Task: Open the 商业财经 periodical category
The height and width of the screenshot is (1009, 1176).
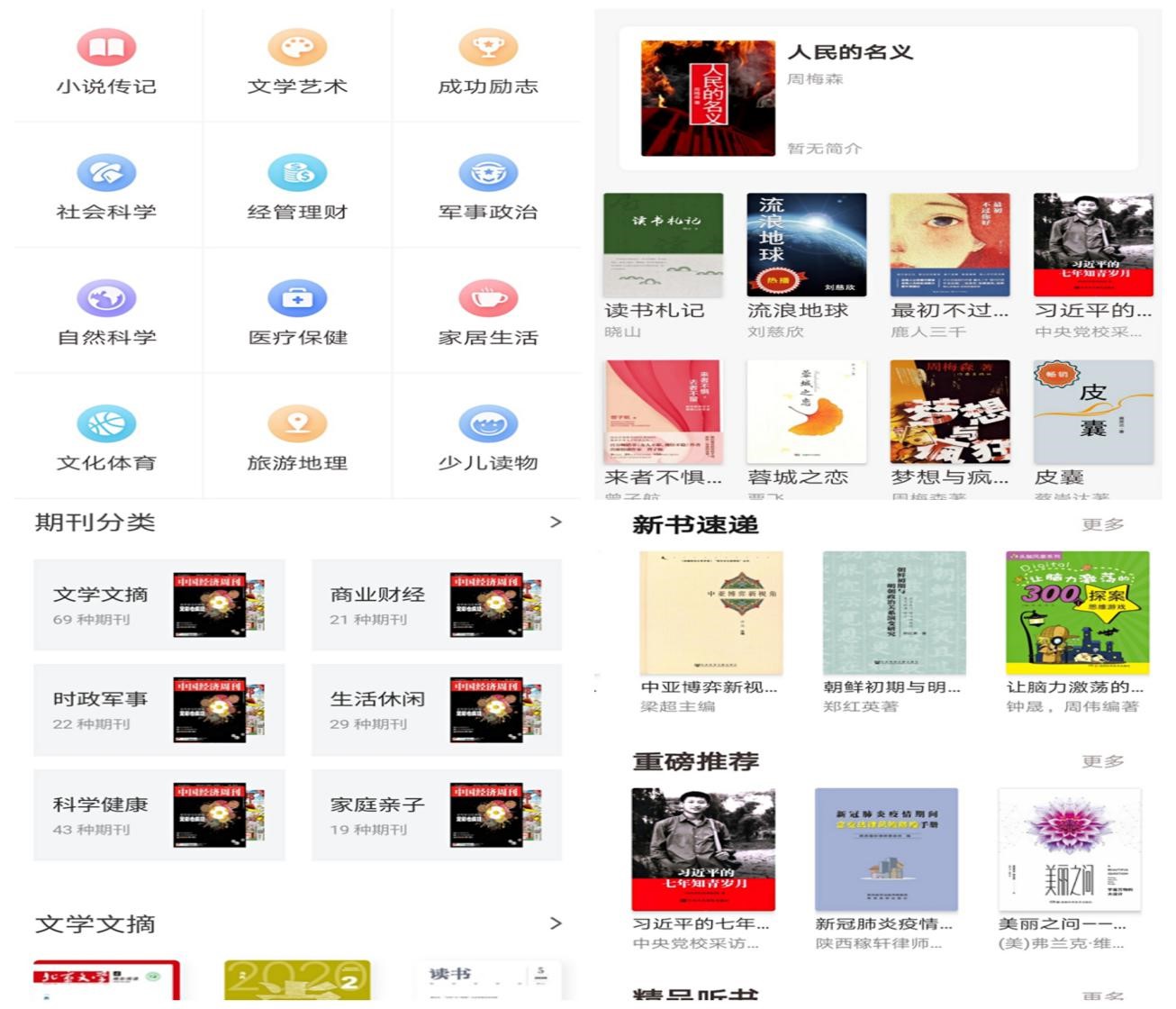Action: click(437, 604)
